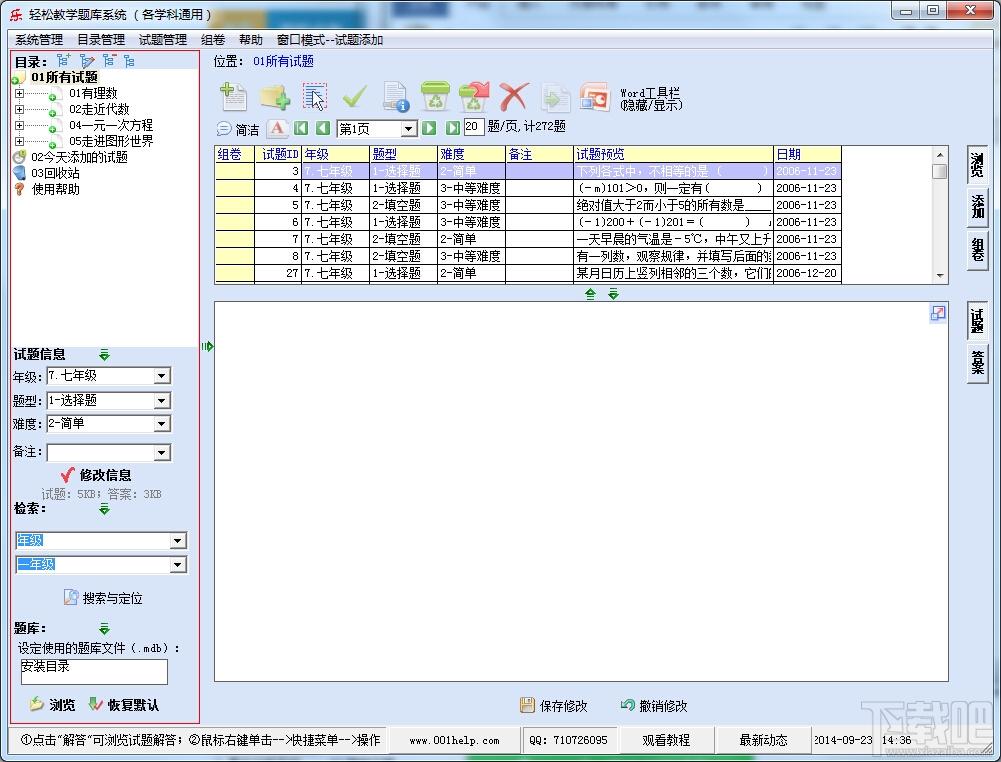Click the font 'A' icon near 简洁
This screenshot has width=1001, height=762.
(x=277, y=128)
